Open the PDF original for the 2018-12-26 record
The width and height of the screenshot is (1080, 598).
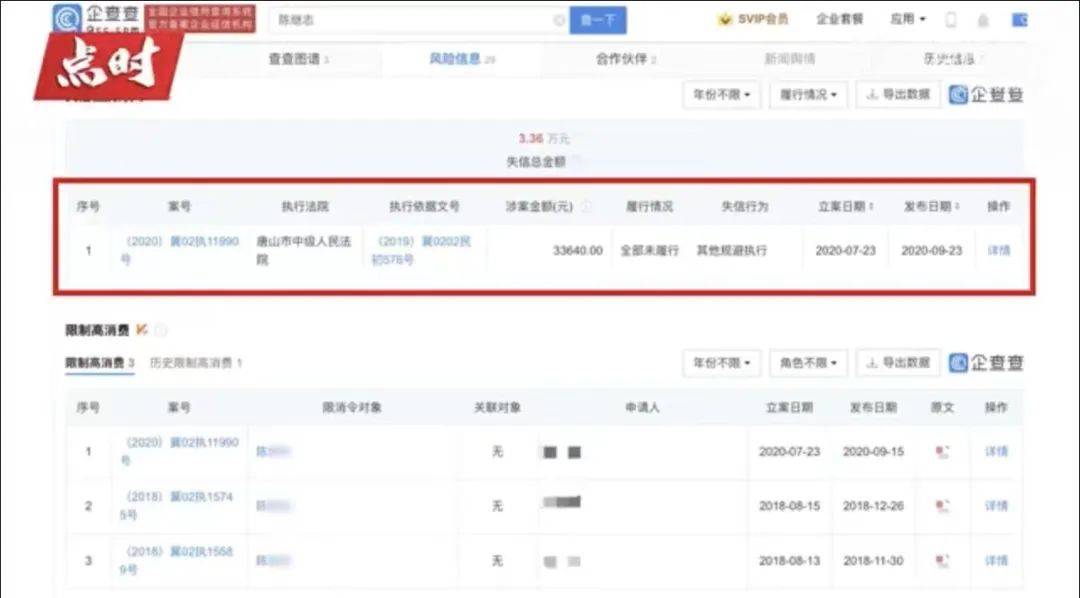(x=941, y=507)
